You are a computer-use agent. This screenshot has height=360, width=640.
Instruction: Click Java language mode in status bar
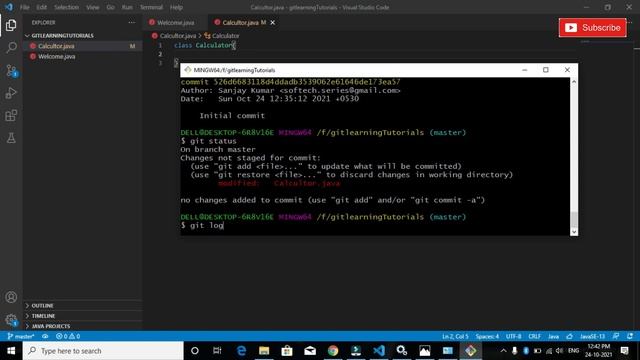coord(553,336)
